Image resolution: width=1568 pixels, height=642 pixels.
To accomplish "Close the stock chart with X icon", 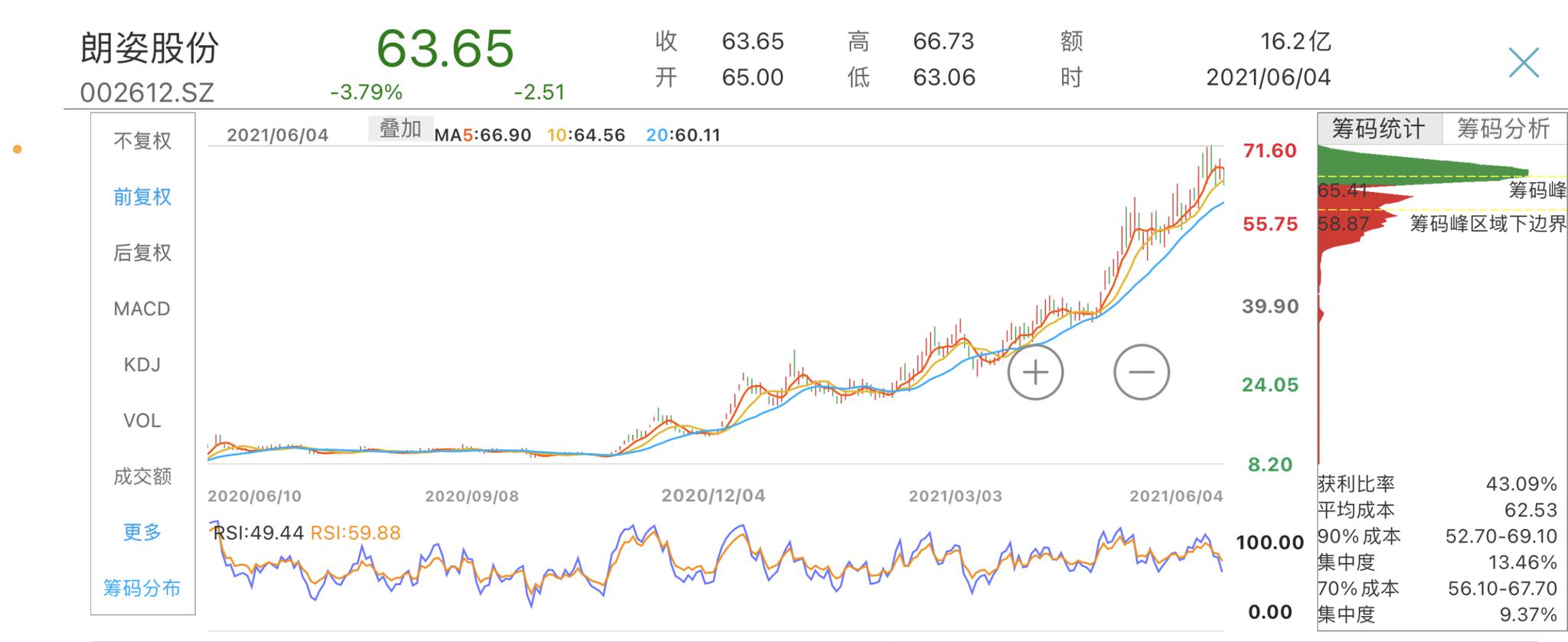I will [x=1523, y=63].
